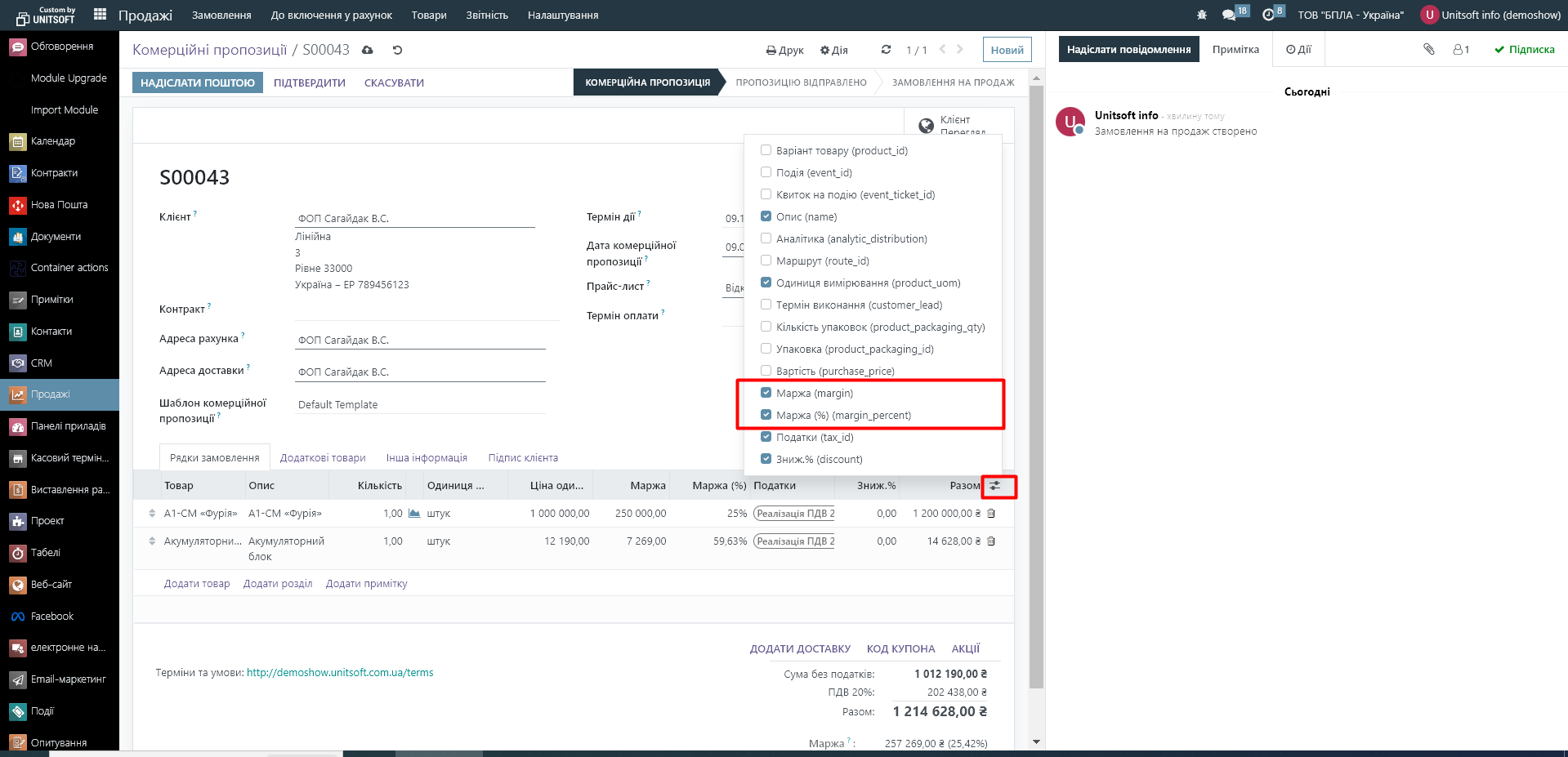1568x757 pixels.
Task: Delete the A1-CM «Фурія» order line
Action: tap(991, 514)
